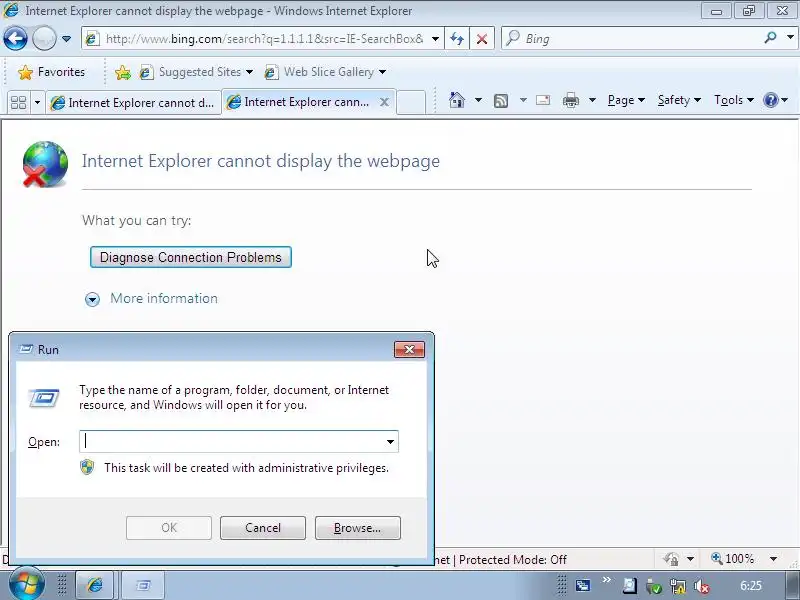Open the Tools menu
Screen dimensions: 800x600
point(734,100)
